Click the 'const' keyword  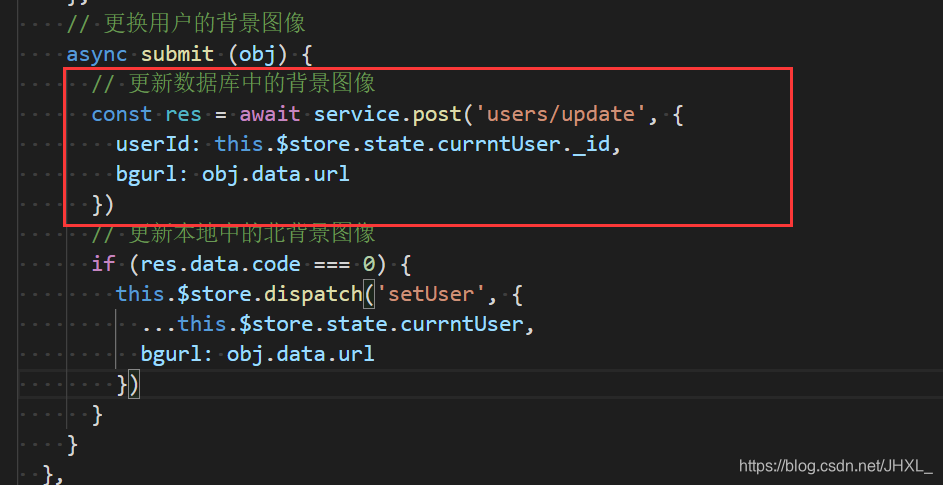(x=121, y=114)
